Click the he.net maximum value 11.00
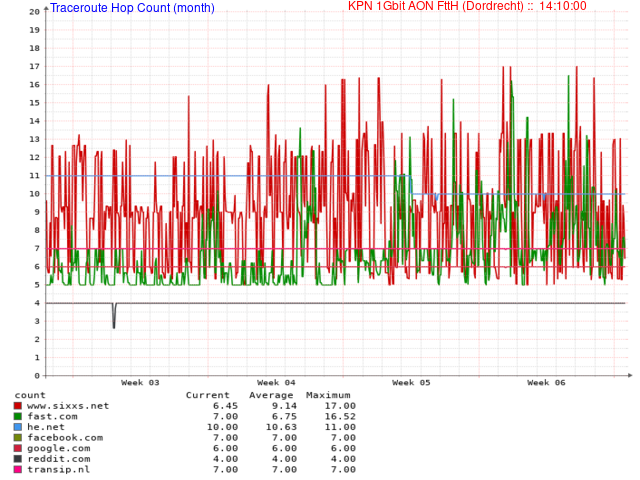Image resolution: width=640 pixels, height=480 pixels. pos(340,427)
